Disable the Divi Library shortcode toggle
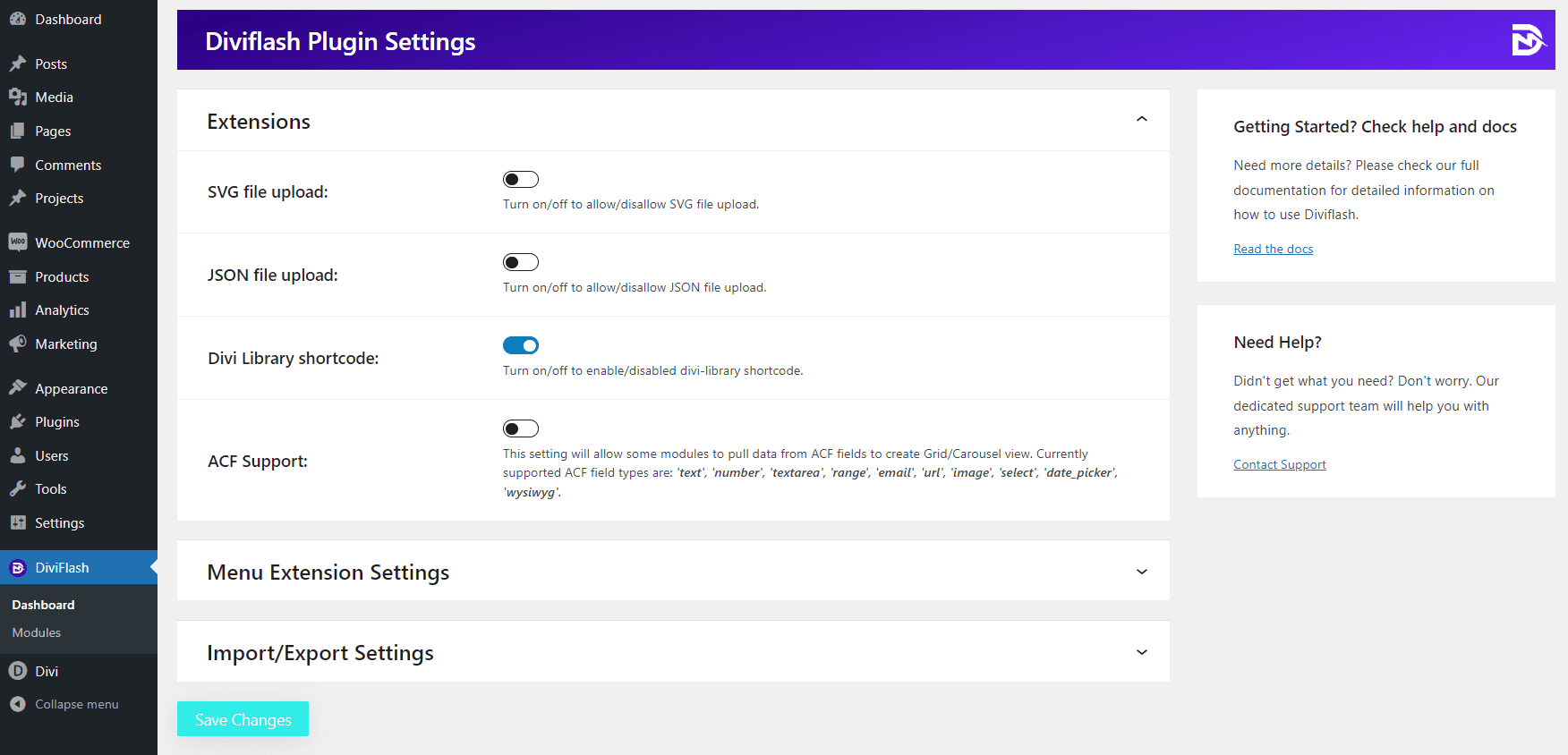Image resolution: width=1568 pixels, height=755 pixels. (521, 345)
